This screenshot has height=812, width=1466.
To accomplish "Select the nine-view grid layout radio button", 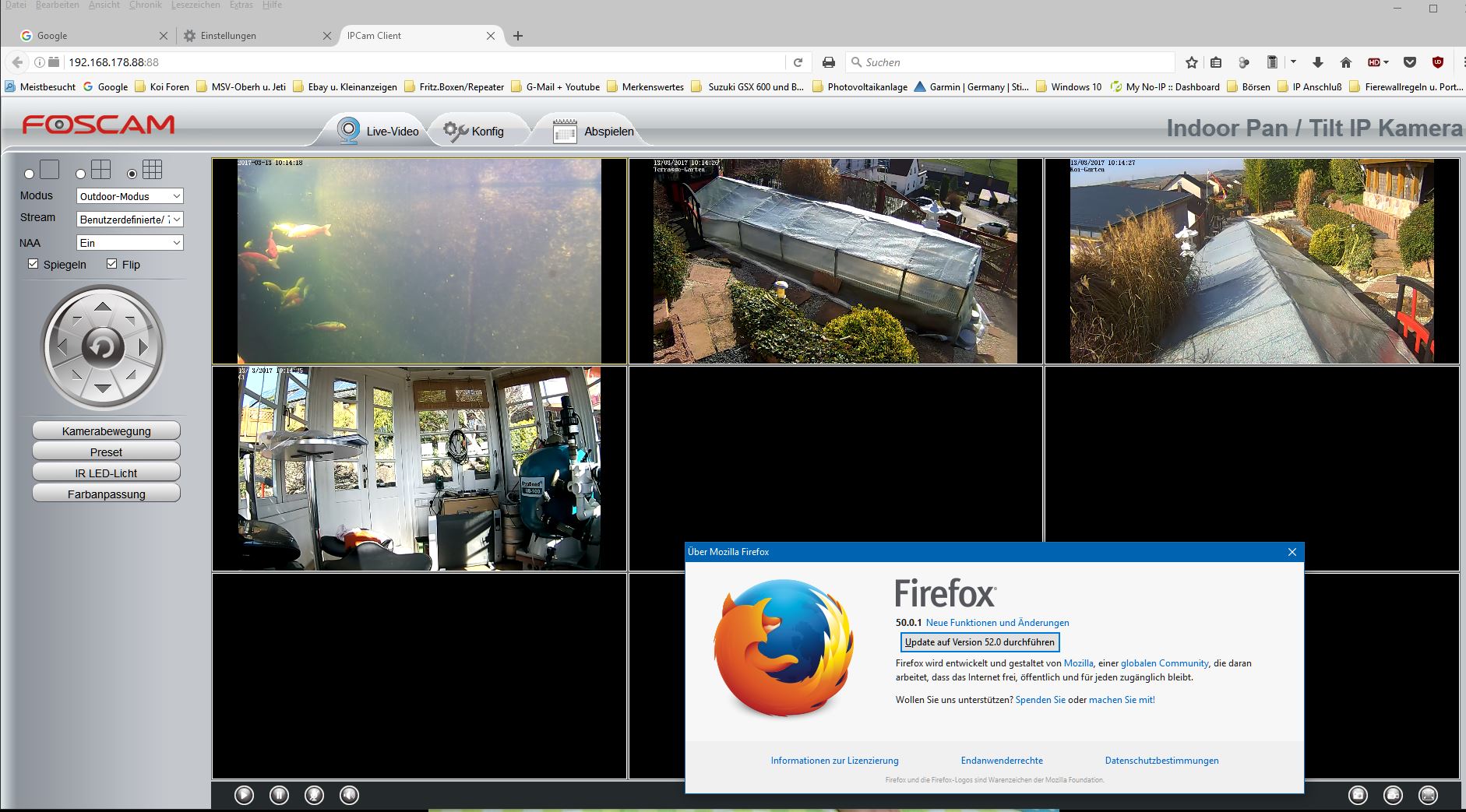I will coord(132,174).
